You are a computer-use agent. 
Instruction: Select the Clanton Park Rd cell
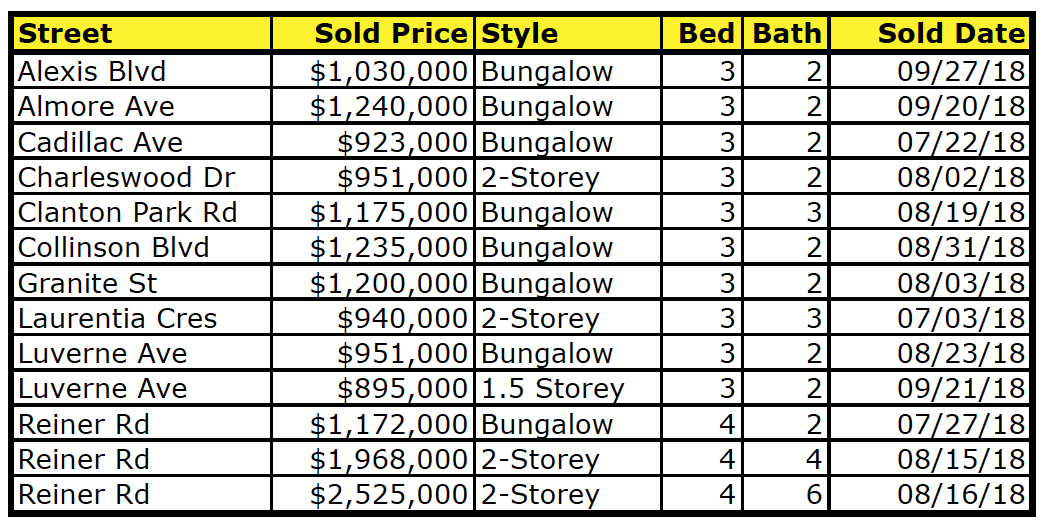click(x=143, y=213)
